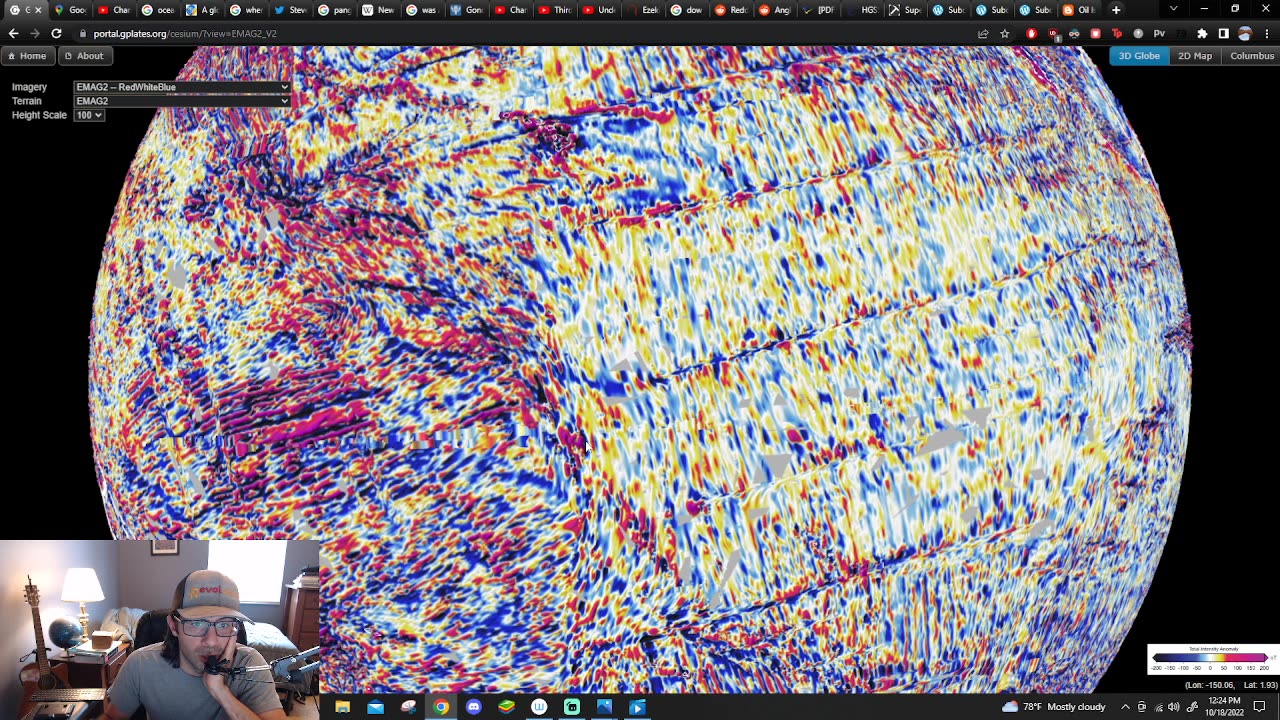
Task: Open the green square taskbar app
Action: click(572, 707)
